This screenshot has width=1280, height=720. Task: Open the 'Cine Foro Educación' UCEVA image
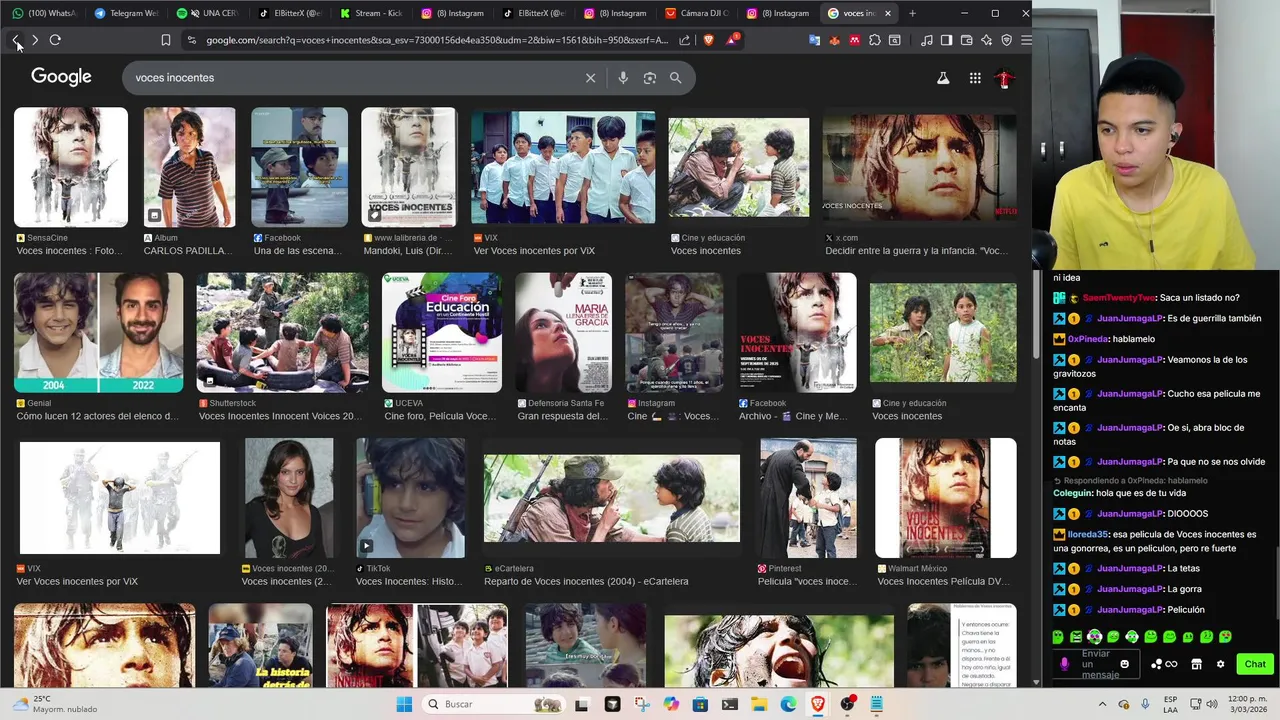[441, 332]
